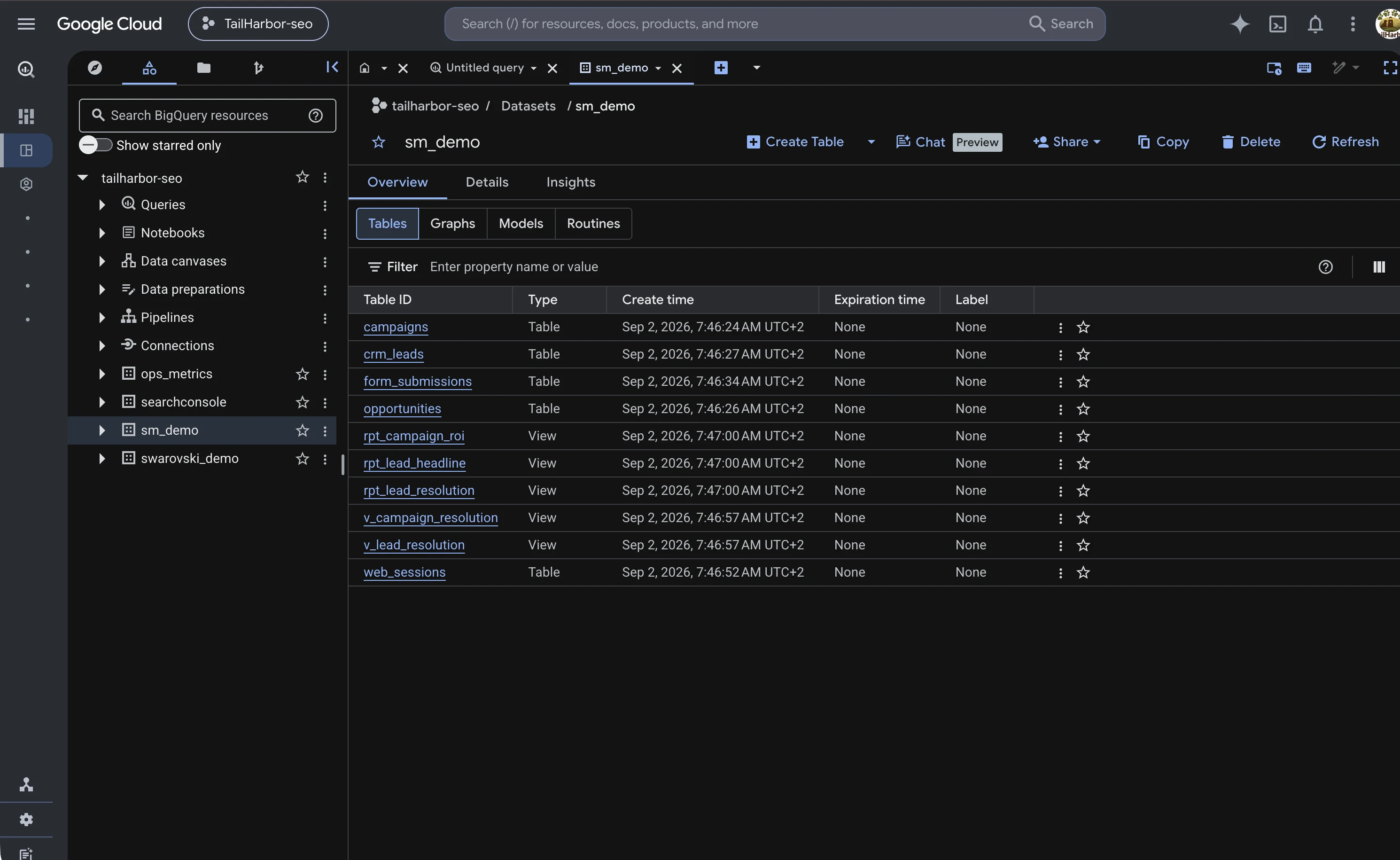Screen dimensions: 1400x860
Task: Expand the Connections node
Action: click(x=102, y=346)
